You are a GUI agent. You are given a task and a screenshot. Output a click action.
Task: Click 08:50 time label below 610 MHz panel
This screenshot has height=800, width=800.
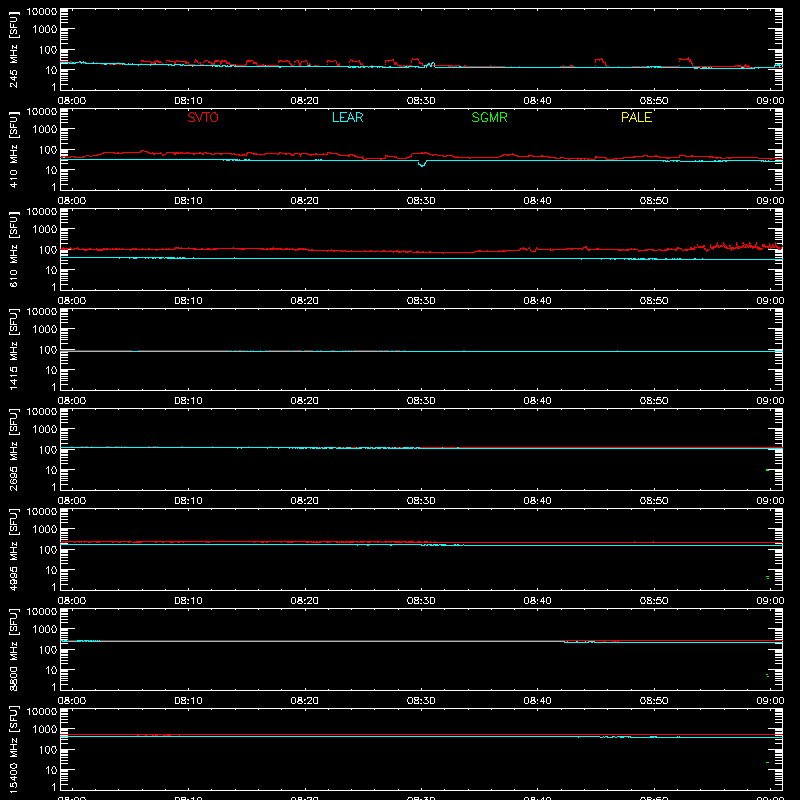pyautogui.click(x=654, y=301)
